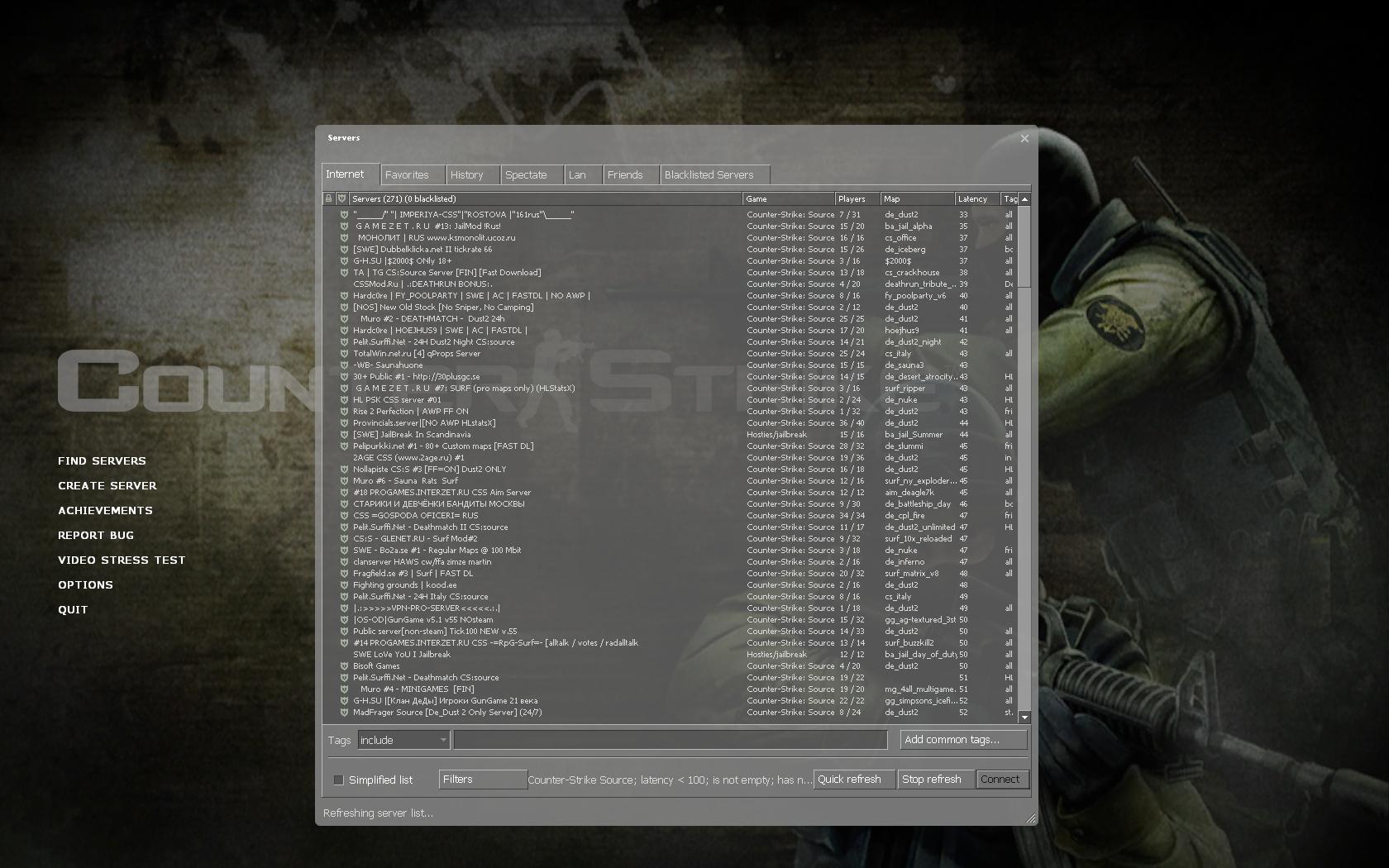The image size is (1389, 868).
Task: Click scroll up arrow of server list
Action: tap(1024, 199)
